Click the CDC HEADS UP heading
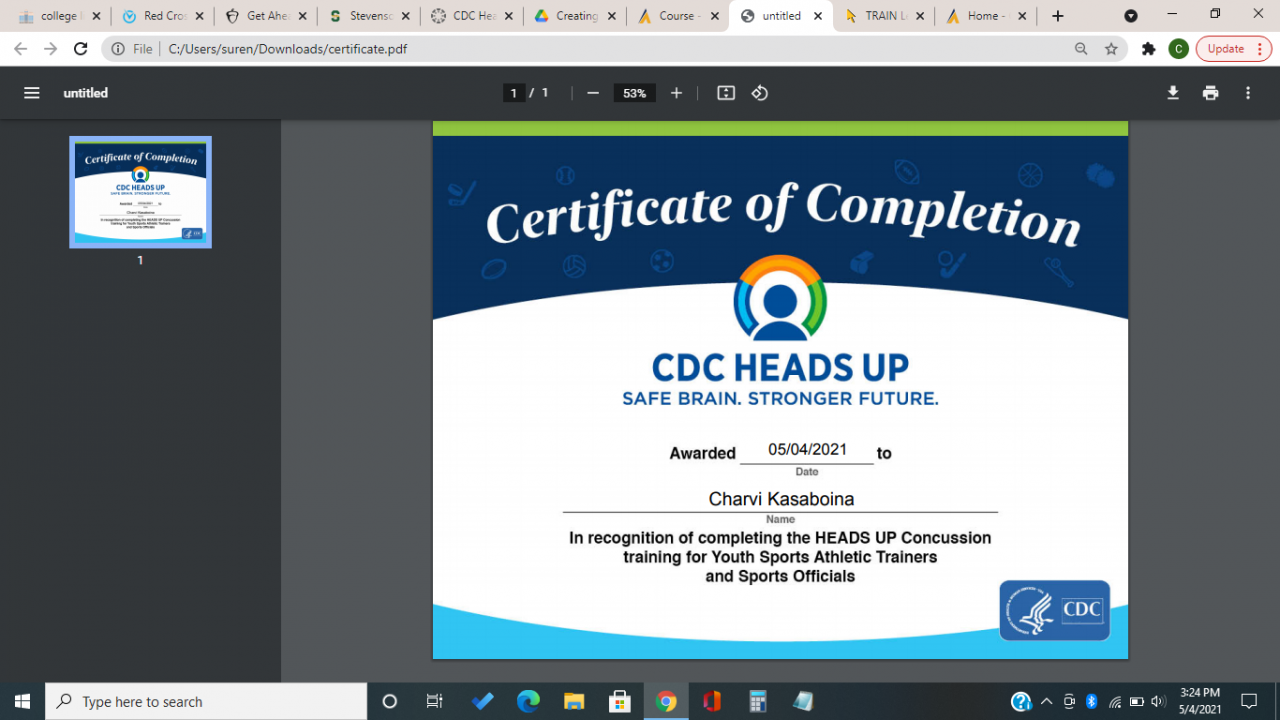The height and width of the screenshot is (720, 1280). point(780,367)
